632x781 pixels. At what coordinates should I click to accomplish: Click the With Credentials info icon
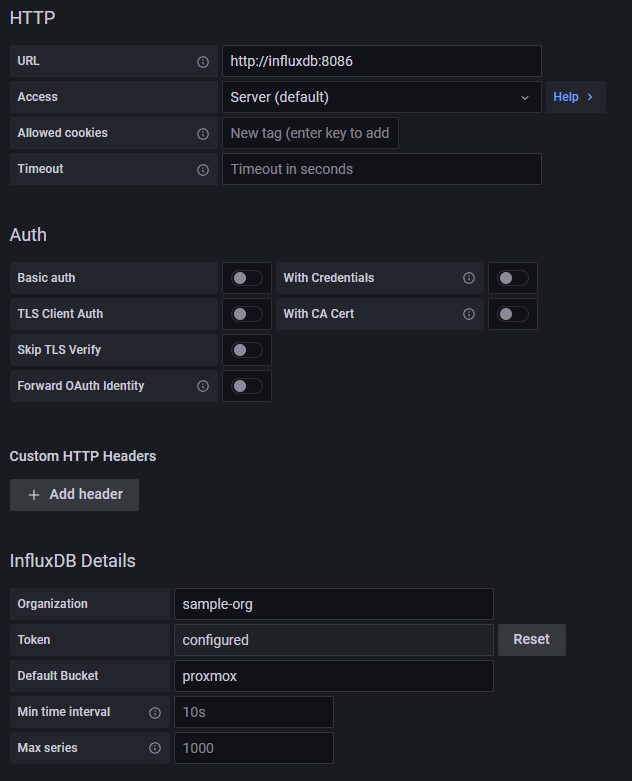[469, 278]
